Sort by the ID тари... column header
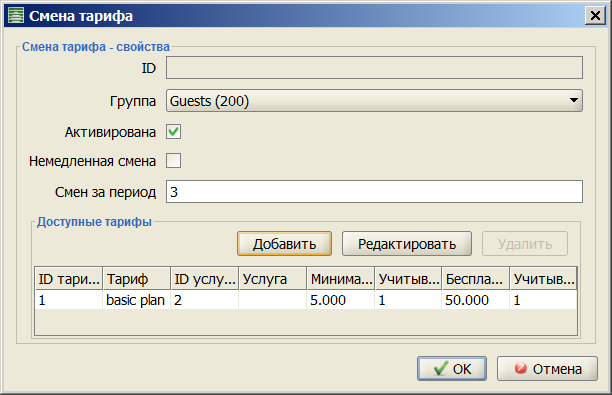Viewport: 612px width, 395px height. (69, 279)
